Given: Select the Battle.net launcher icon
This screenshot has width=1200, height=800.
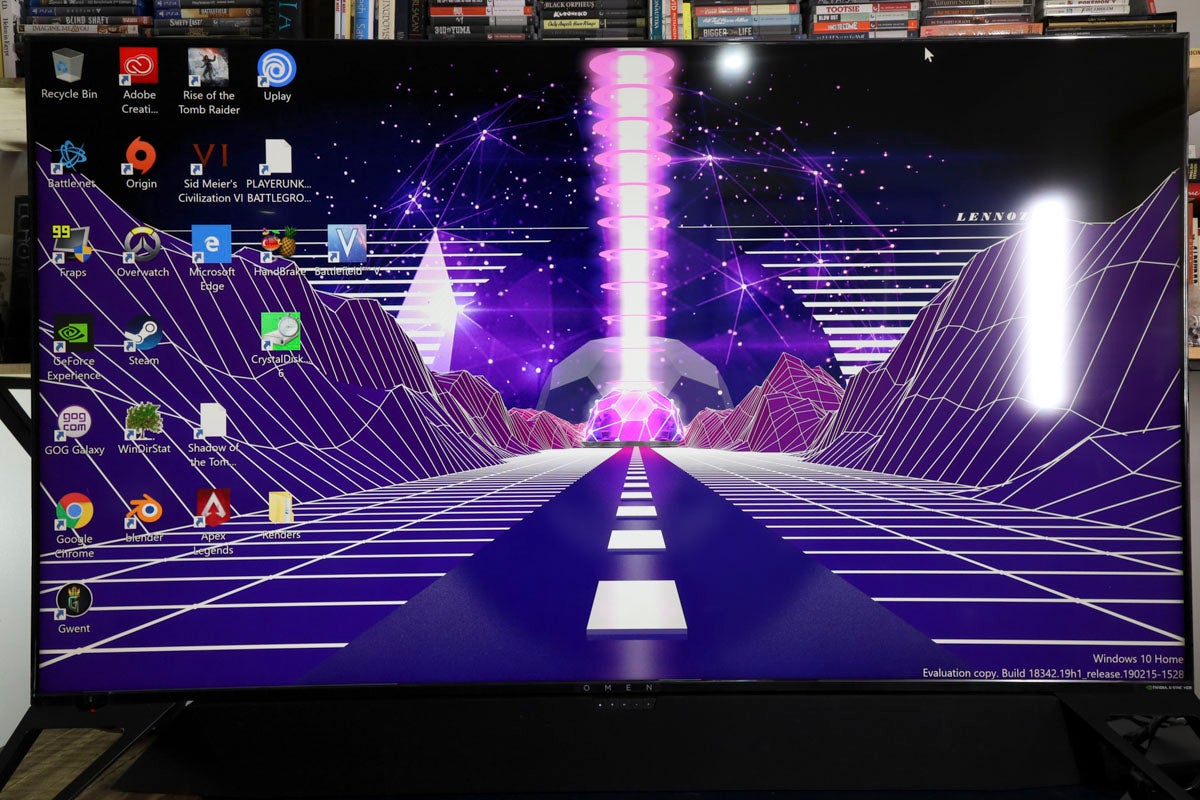Looking at the screenshot, I should pyautogui.click(x=70, y=156).
